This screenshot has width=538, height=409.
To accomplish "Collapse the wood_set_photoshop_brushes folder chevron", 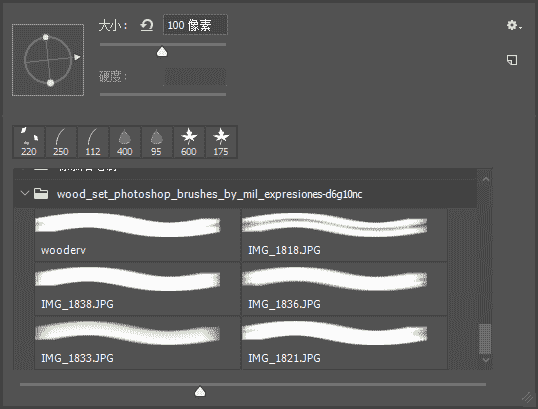I will pos(25,194).
